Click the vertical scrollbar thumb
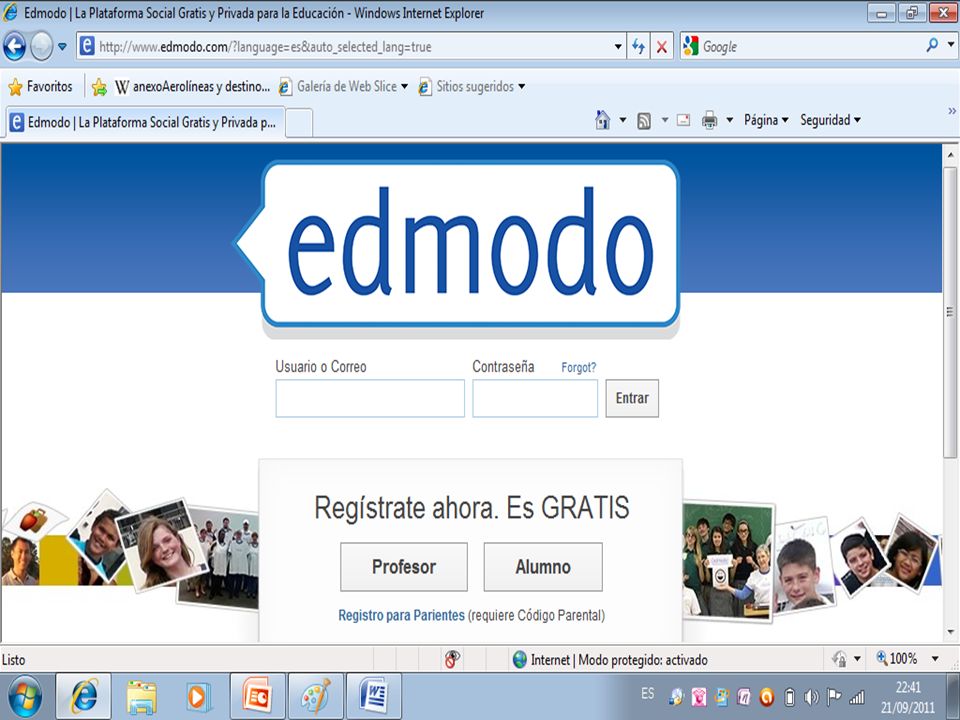The image size is (960, 720). [x=950, y=312]
